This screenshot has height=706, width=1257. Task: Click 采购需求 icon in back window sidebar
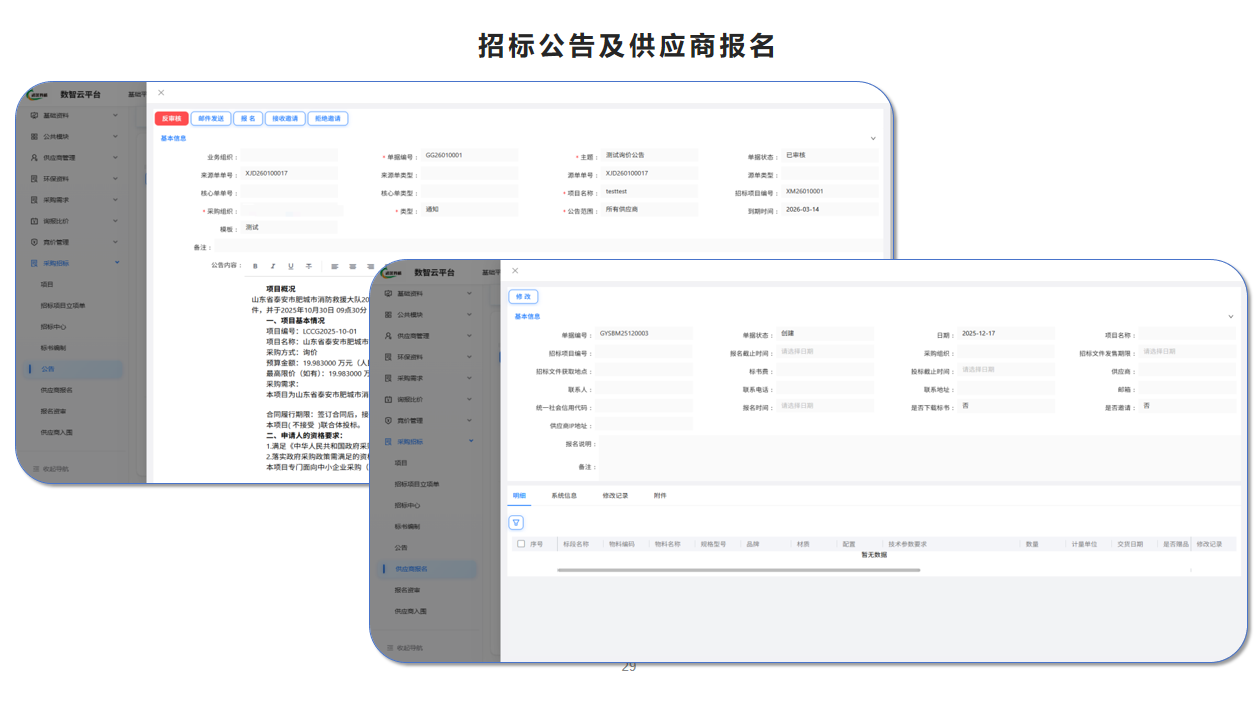tap(33, 199)
